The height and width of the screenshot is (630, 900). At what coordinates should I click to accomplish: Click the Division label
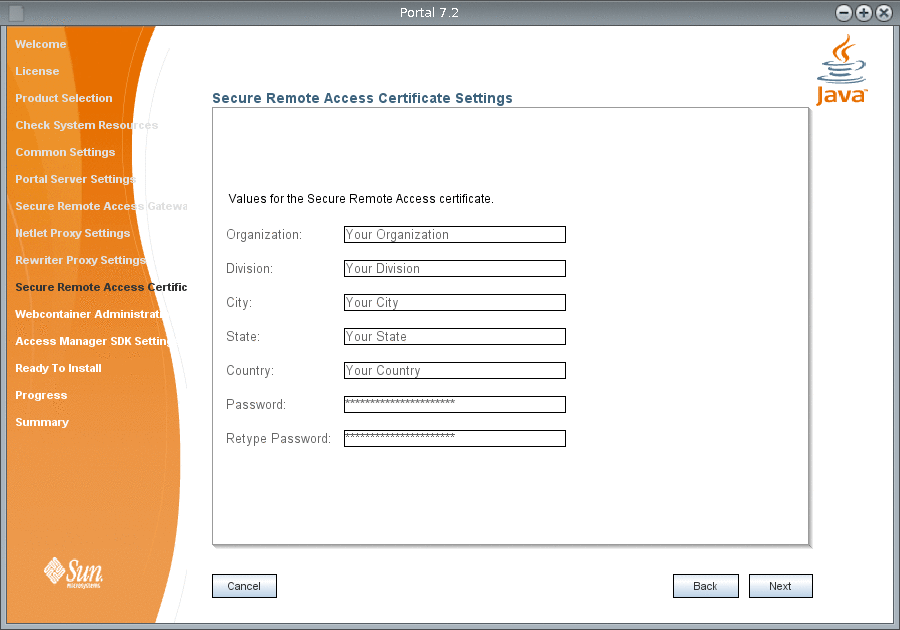[250, 269]
